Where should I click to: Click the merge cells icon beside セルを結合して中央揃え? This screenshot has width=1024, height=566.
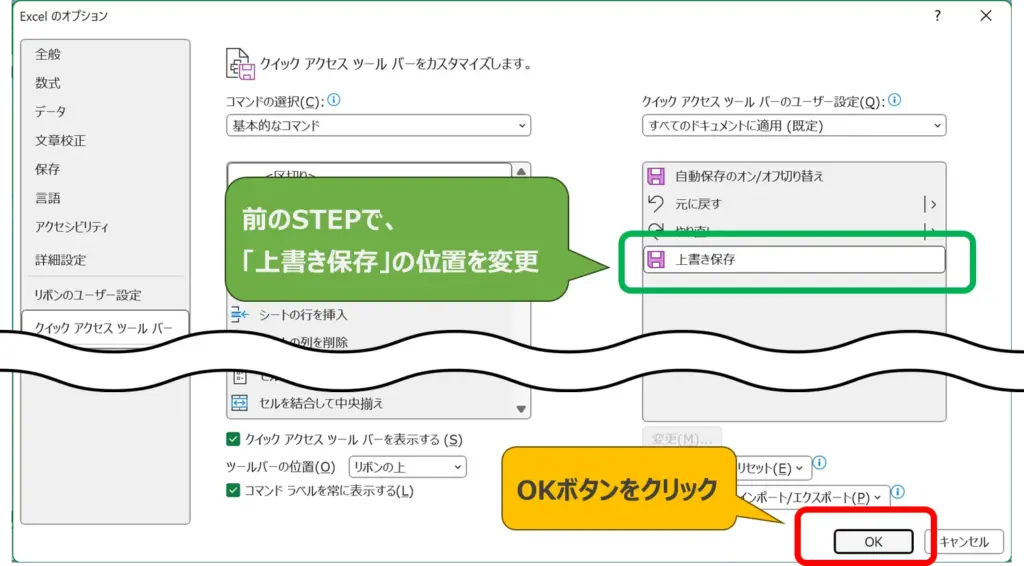click(x=240, y=403)
